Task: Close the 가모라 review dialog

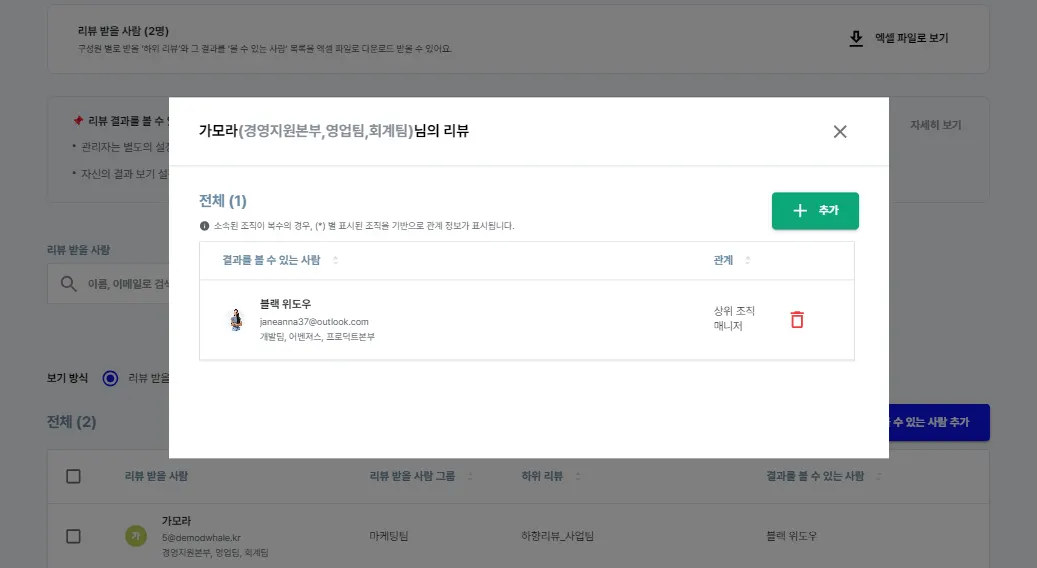Action: [x=840, y=131]
